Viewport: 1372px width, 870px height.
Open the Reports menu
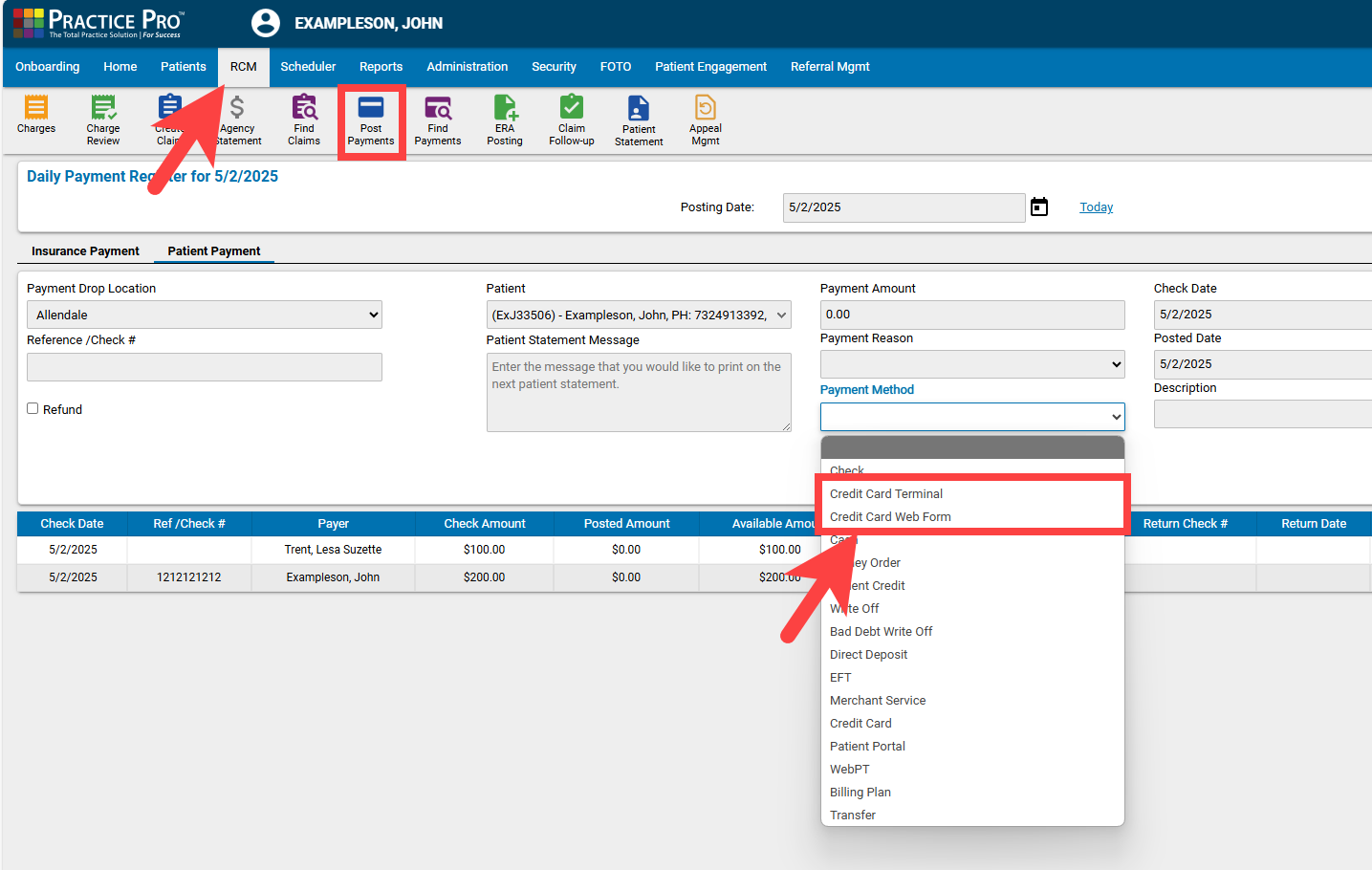(x=381, y=67)
